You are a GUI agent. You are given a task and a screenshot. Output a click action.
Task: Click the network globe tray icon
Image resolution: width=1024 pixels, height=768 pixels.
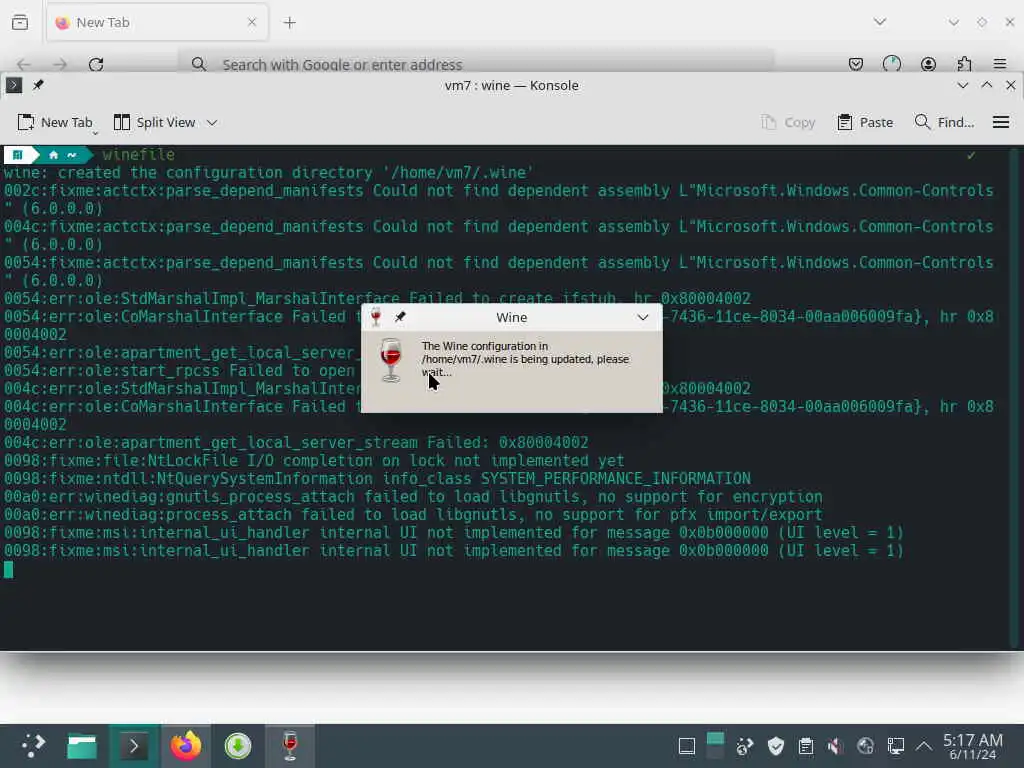(865, 746)
